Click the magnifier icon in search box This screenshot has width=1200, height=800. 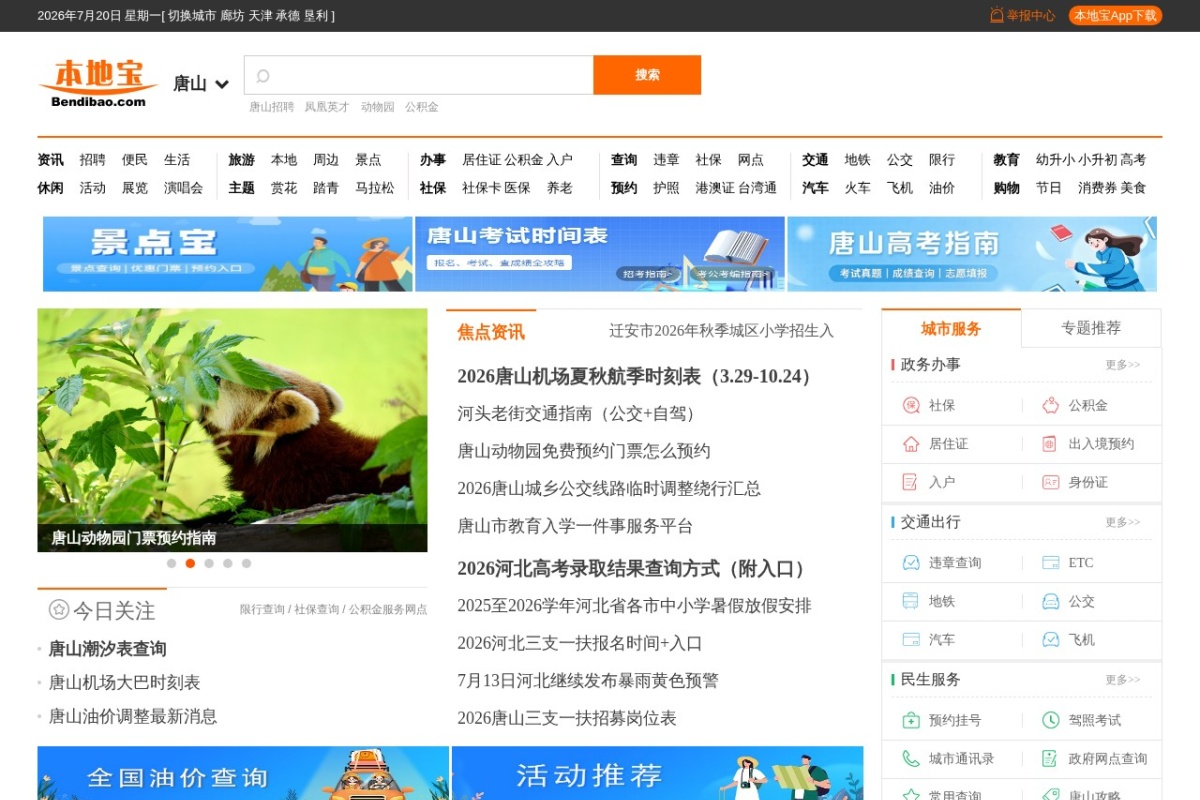point(263,76)
